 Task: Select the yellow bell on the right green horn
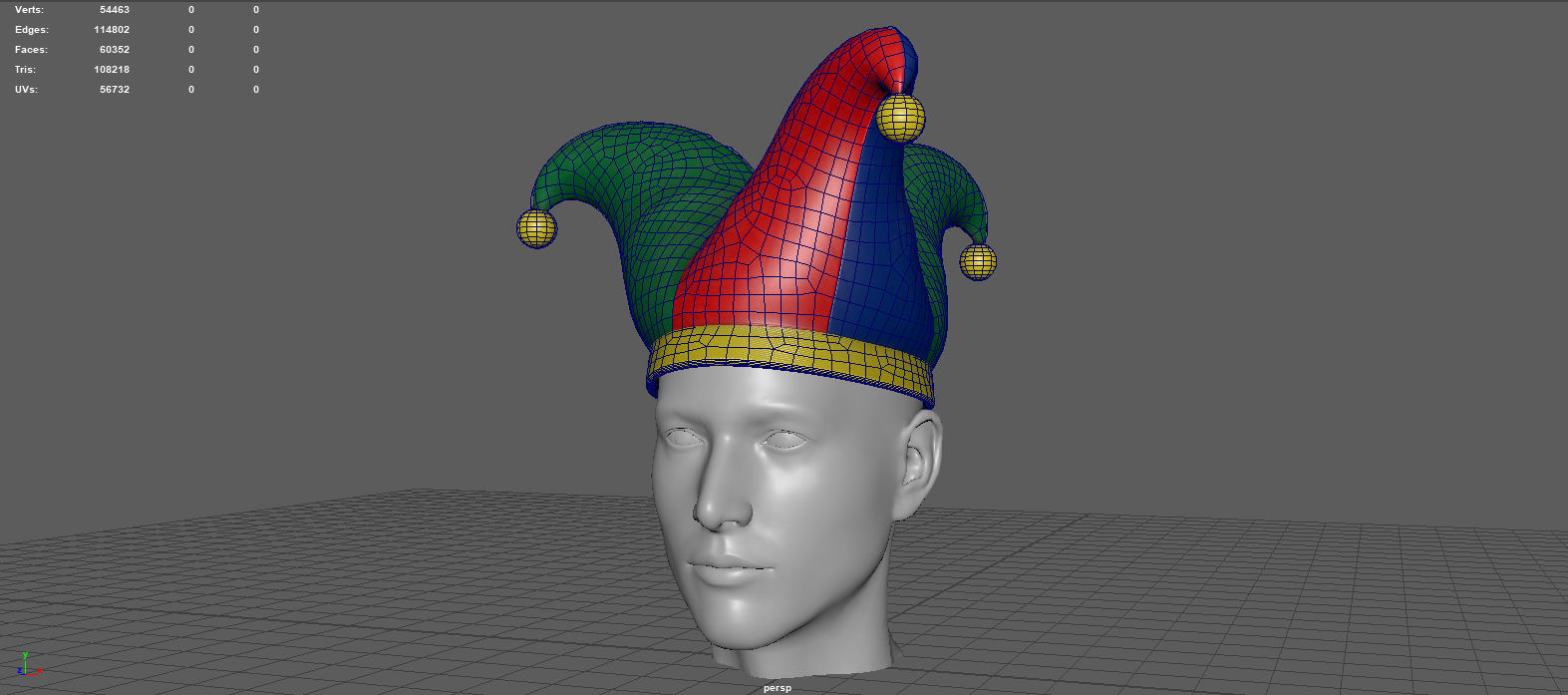pos(978,261)
